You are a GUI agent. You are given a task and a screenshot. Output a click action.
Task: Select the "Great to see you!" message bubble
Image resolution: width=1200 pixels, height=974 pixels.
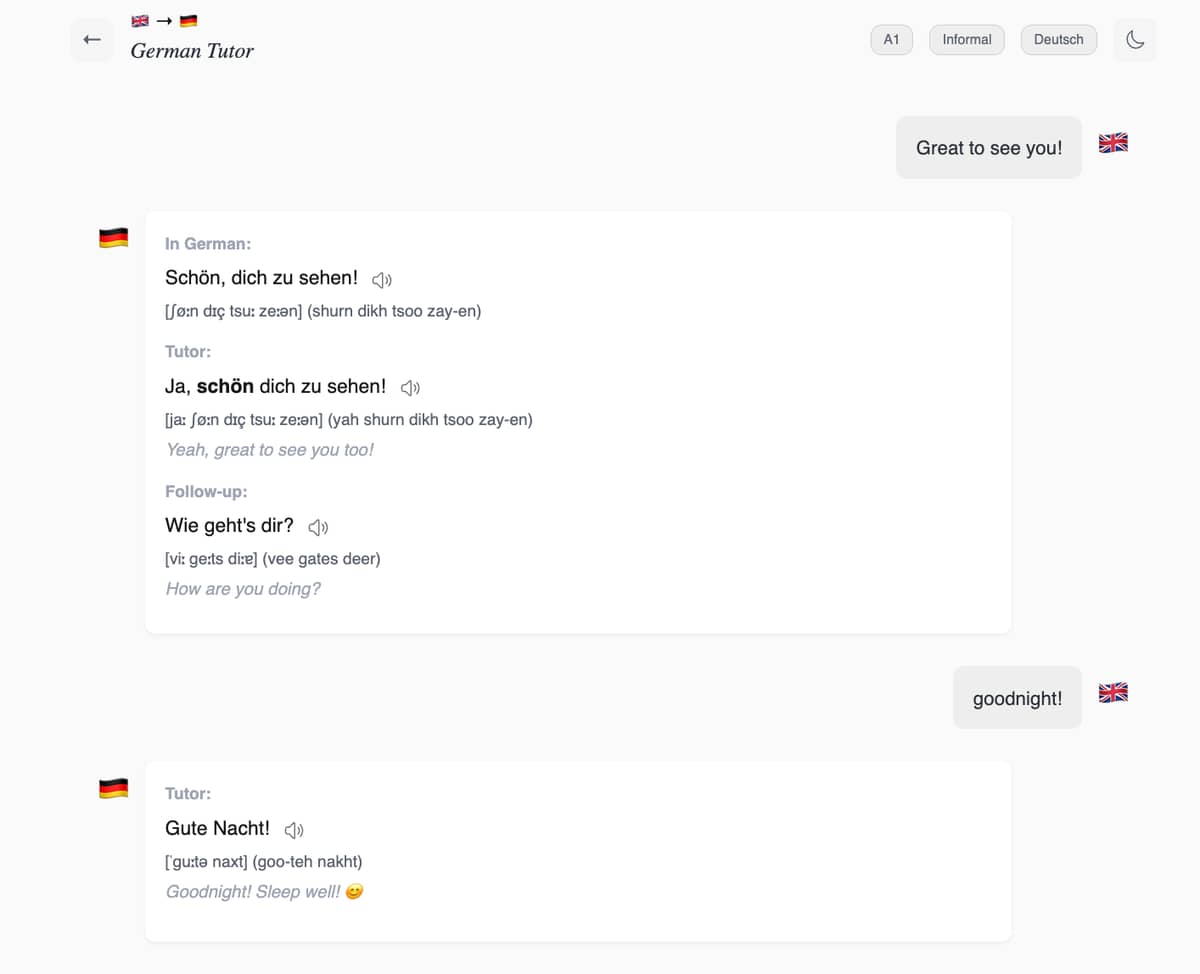coord(988,148)
